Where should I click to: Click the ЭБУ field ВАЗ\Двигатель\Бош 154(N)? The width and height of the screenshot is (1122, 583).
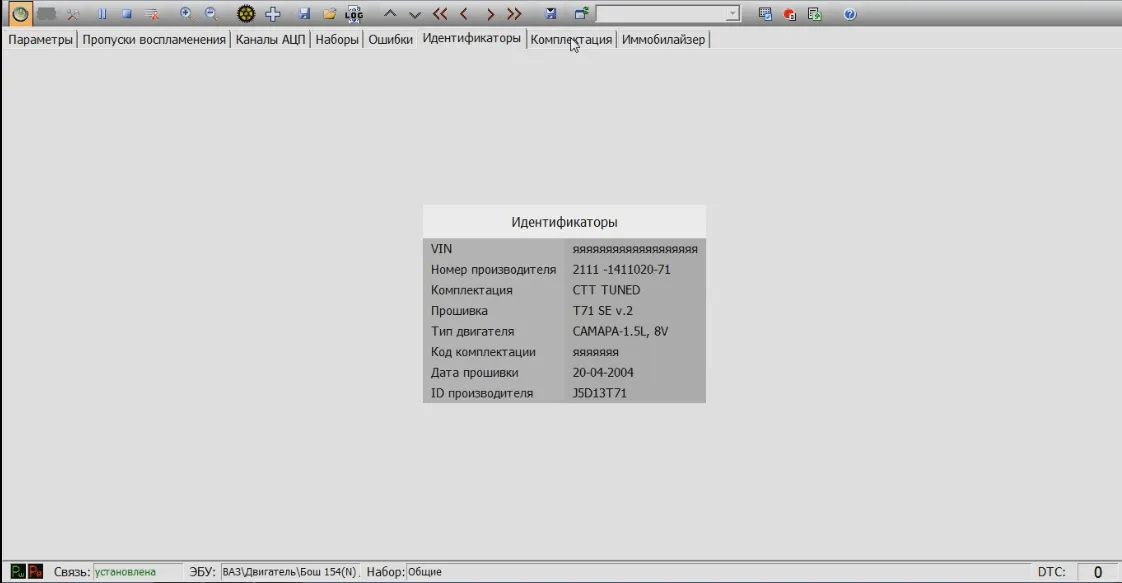coord(289,572)
